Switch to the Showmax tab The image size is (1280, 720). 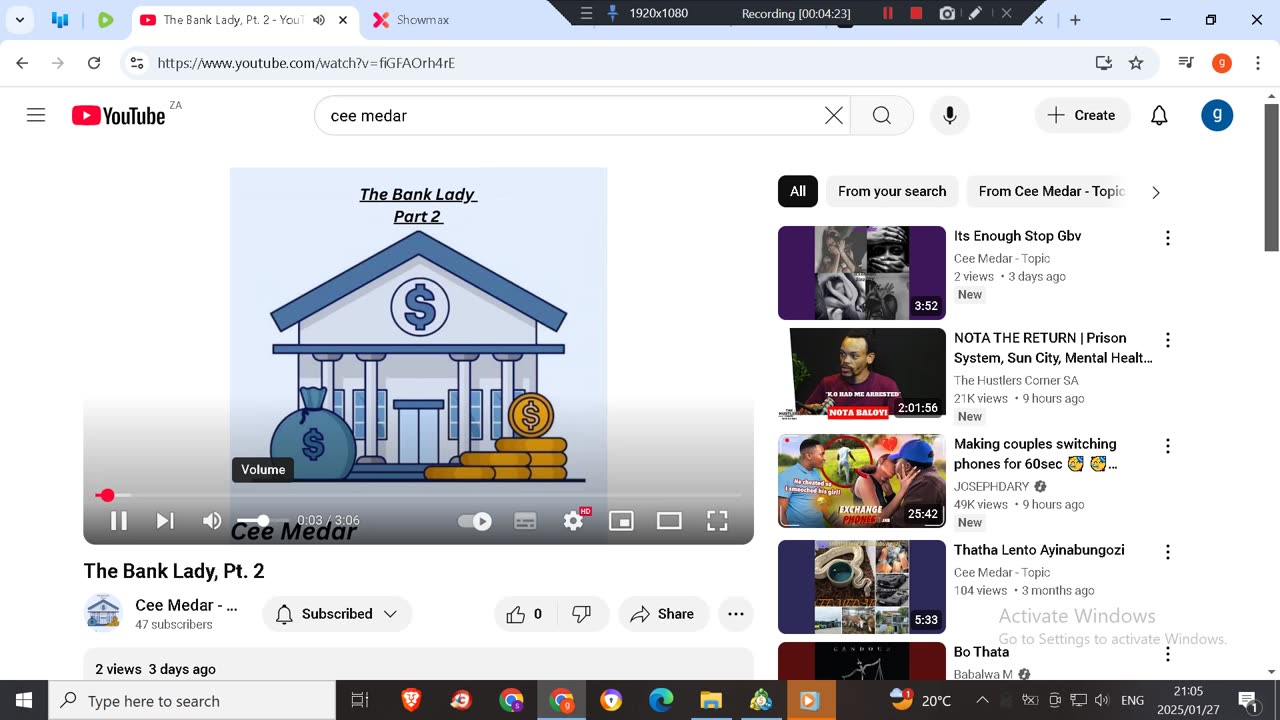pyautogui.click(x=422, y=20)
